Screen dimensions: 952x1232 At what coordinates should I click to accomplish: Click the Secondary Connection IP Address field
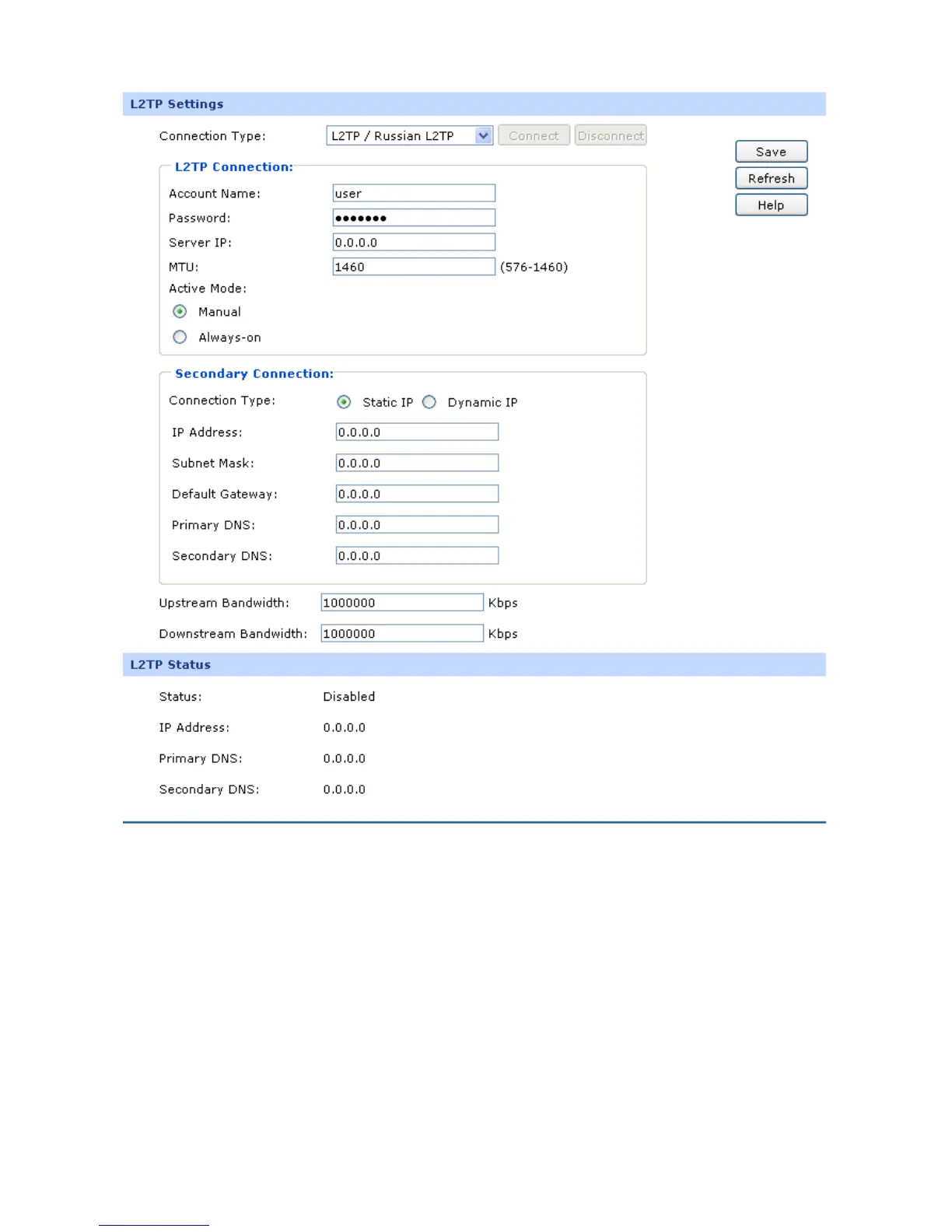[417, 432]
